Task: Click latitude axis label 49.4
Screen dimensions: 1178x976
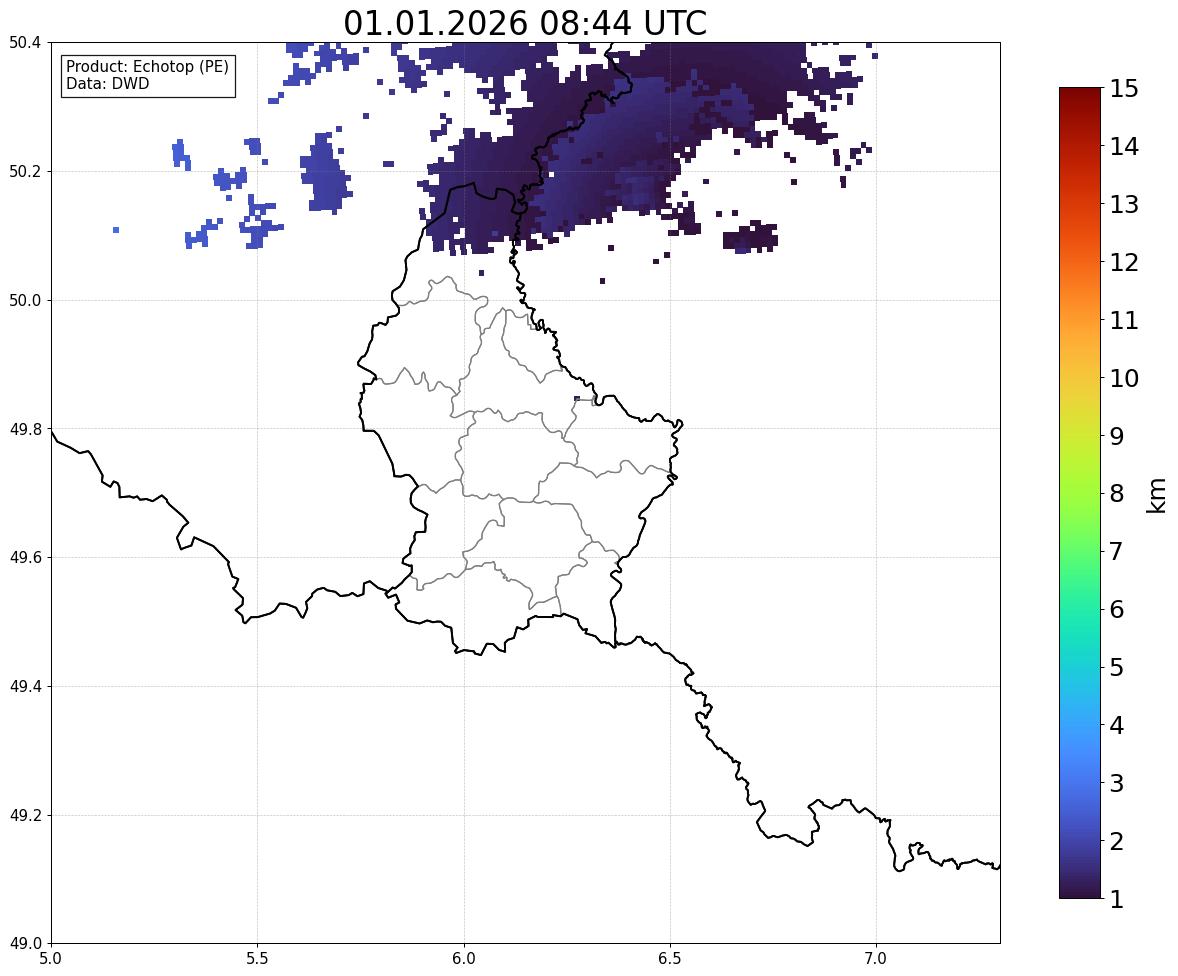Action: point(25,686)
